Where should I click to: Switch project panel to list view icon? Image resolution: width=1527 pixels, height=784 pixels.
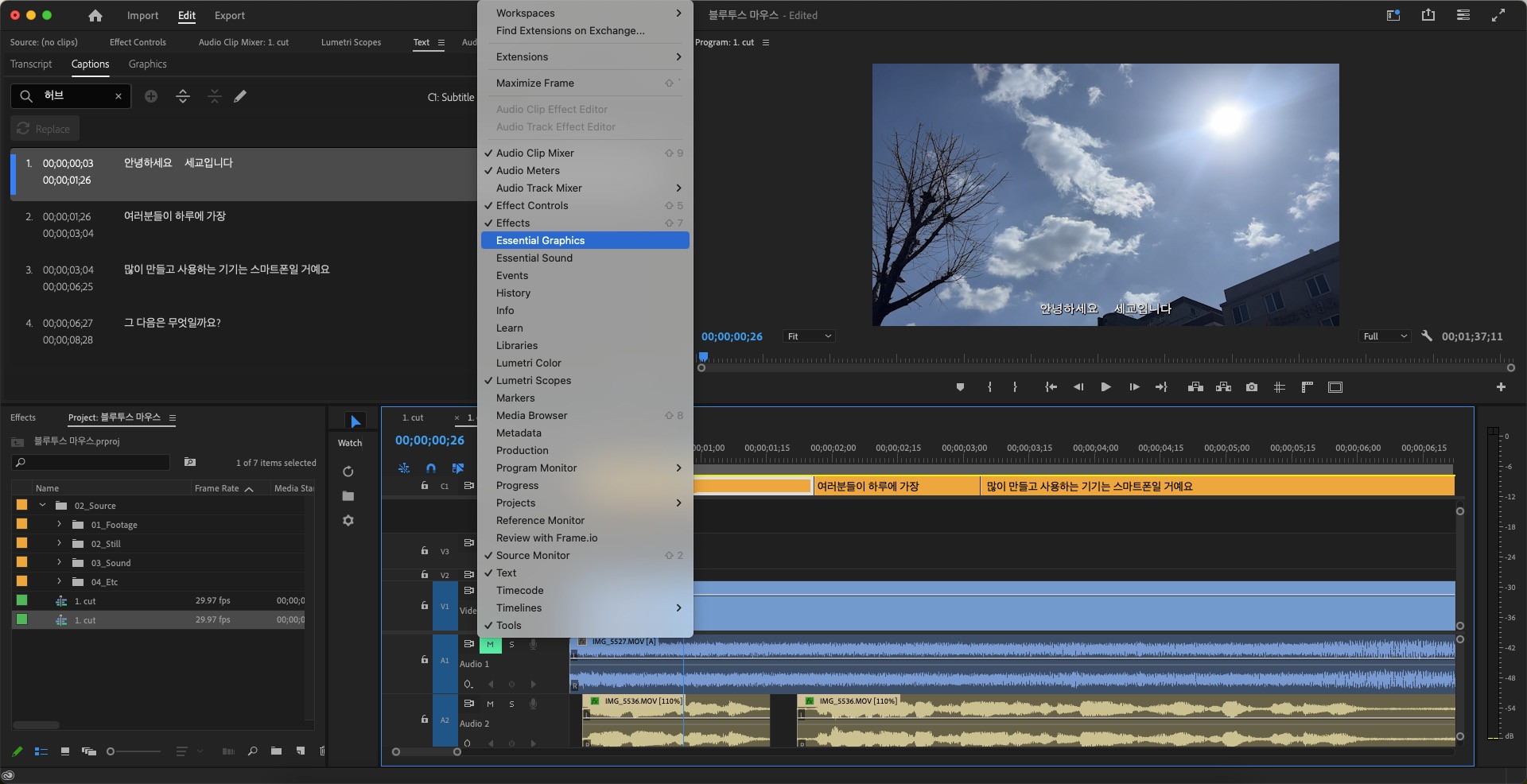pos(41,751)
